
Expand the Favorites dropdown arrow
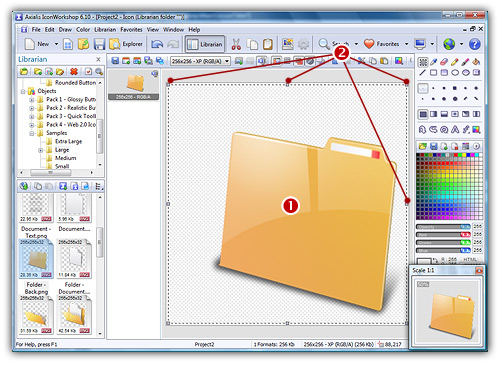(406, 44)
